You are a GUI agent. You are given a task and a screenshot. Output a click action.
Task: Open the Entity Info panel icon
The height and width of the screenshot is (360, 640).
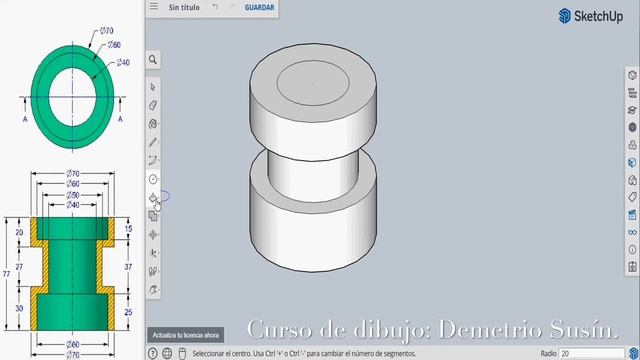click(x=632, y=75)
